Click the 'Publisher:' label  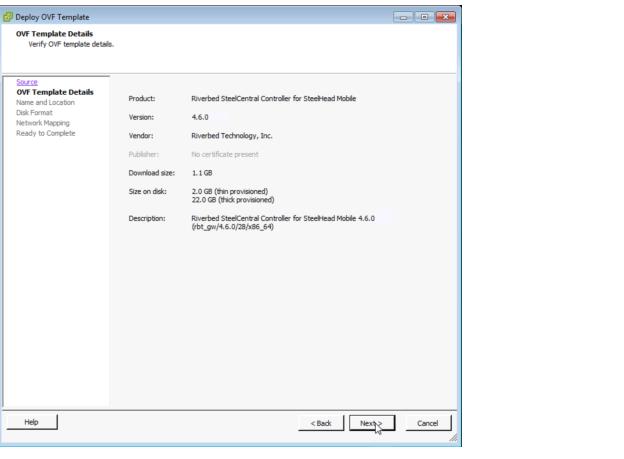pos(143,154)
